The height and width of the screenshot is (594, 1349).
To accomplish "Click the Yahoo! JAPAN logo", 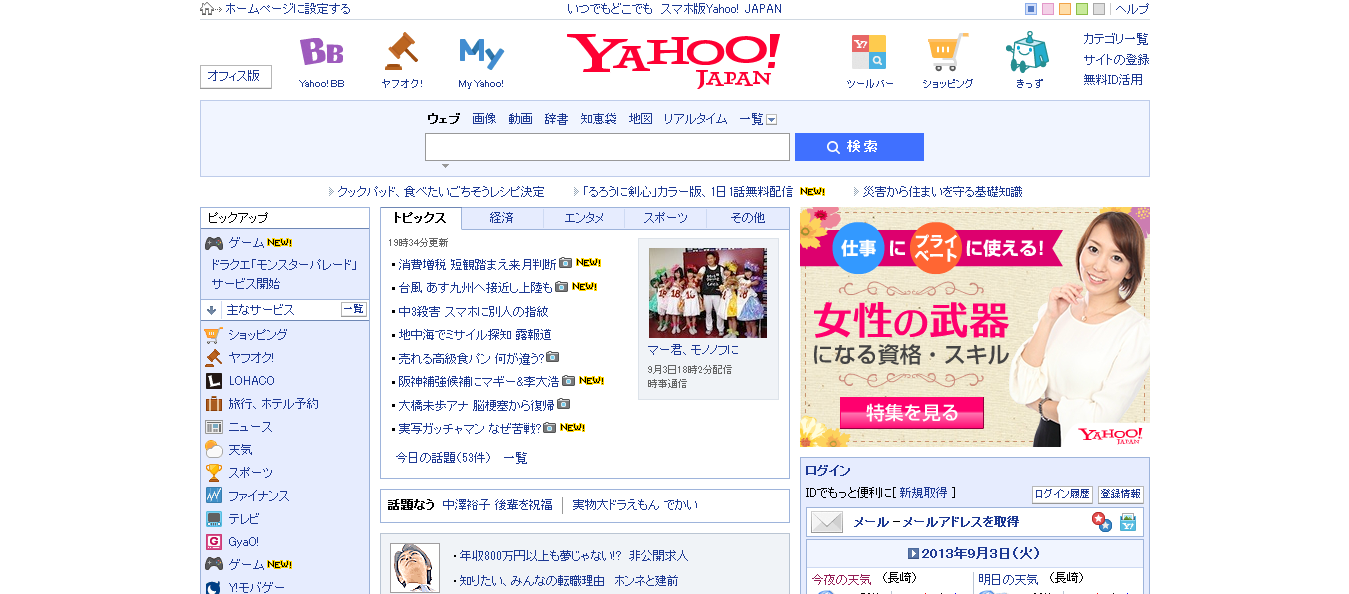I will coord(674,60).
